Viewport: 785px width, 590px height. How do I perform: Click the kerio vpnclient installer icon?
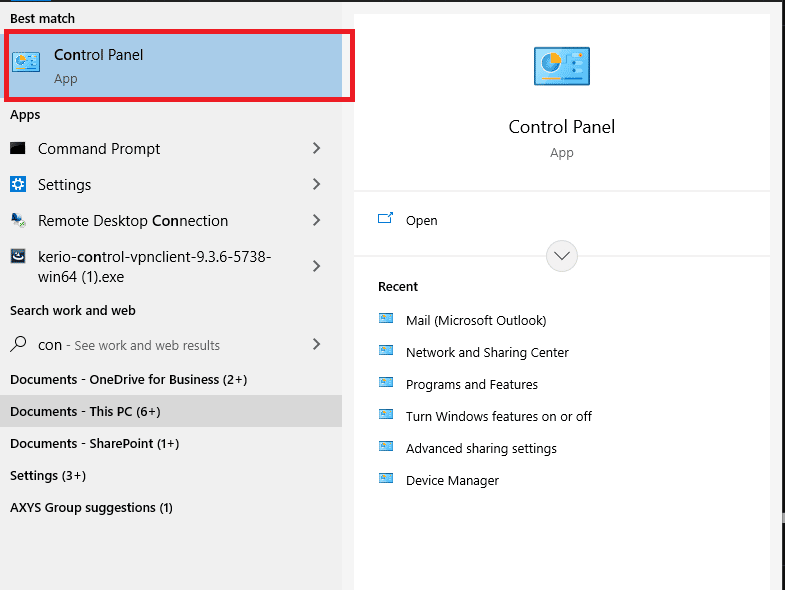click(18, 256)
